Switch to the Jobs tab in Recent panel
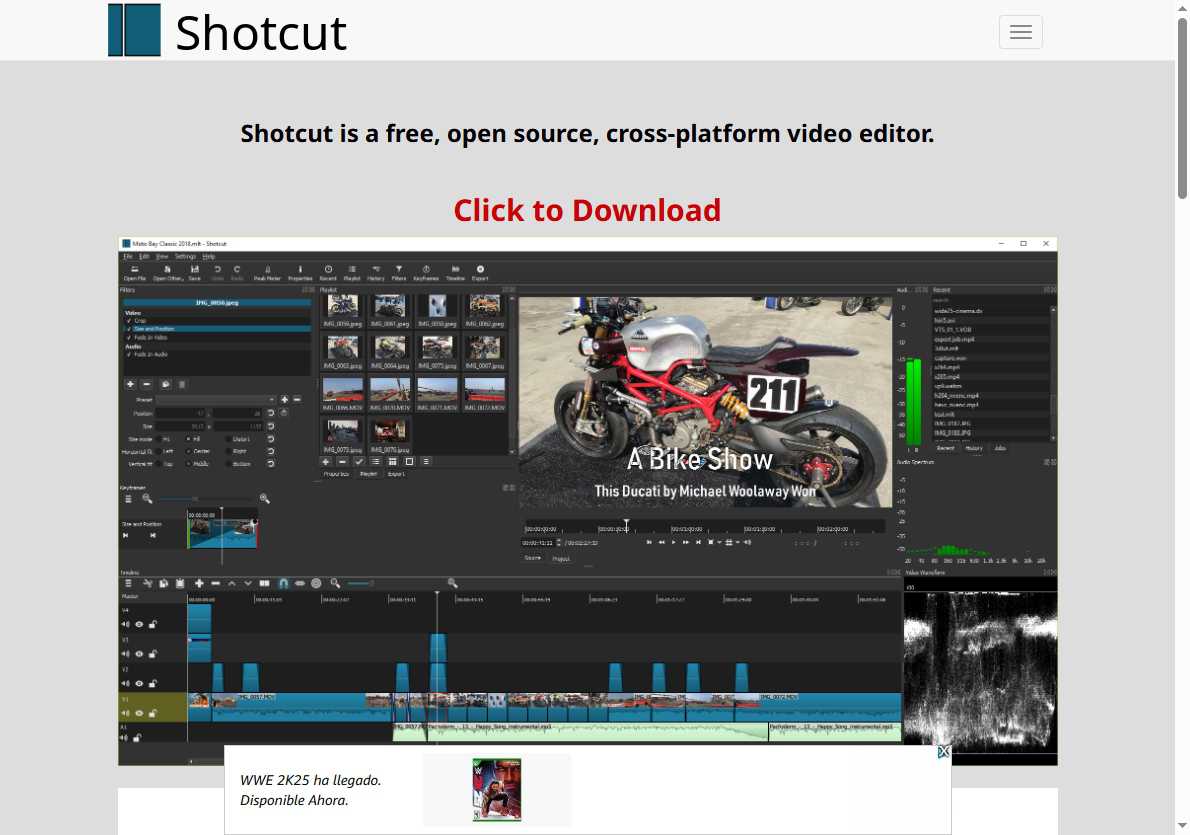This screenshot has width=1190, height=835. point(1000,448)
